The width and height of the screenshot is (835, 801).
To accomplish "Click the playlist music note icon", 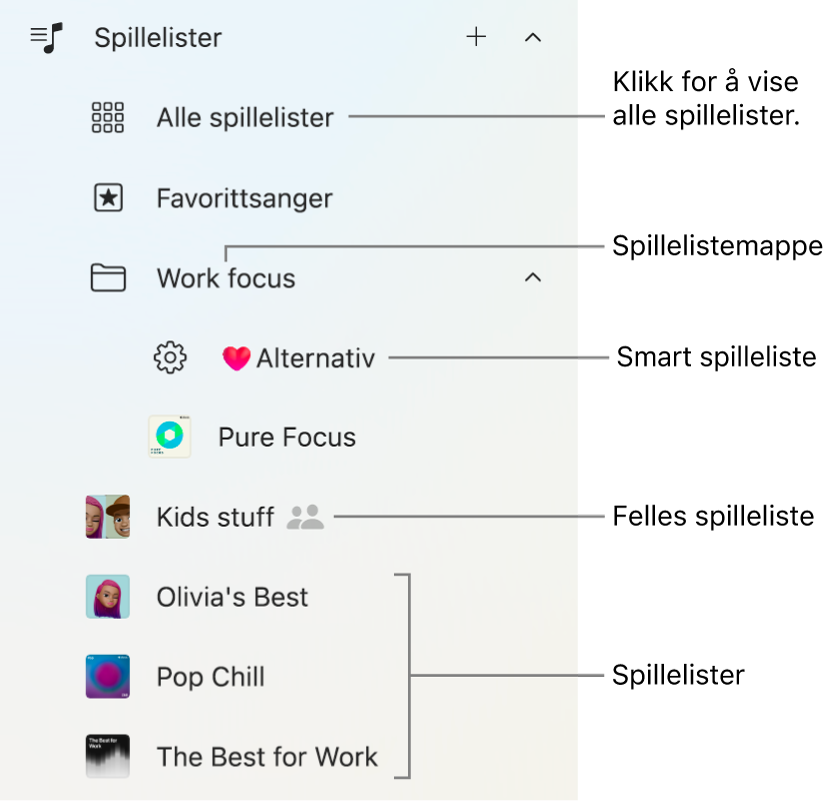I will [x=46, y=38].
